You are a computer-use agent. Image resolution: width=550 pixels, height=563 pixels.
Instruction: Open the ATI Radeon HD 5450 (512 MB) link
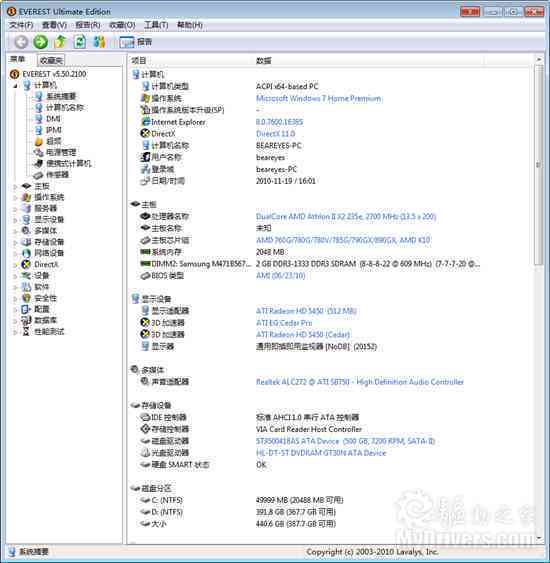click(x=306, y=311)
